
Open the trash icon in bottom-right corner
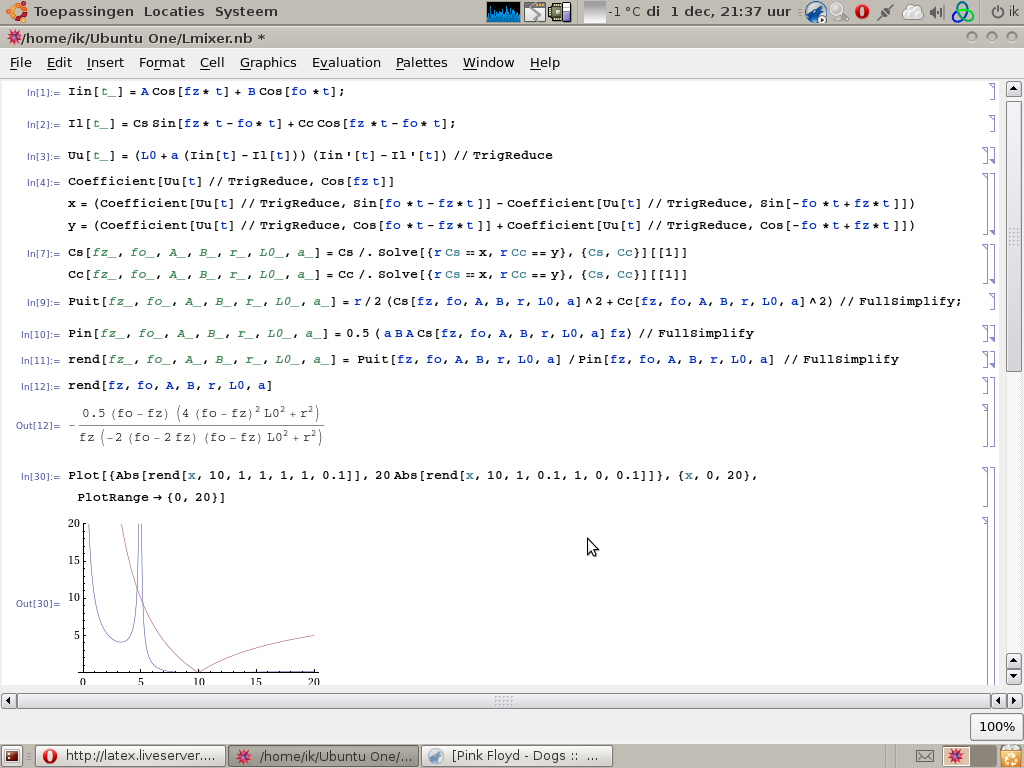pyautogui.click(x=1011, y=756)
